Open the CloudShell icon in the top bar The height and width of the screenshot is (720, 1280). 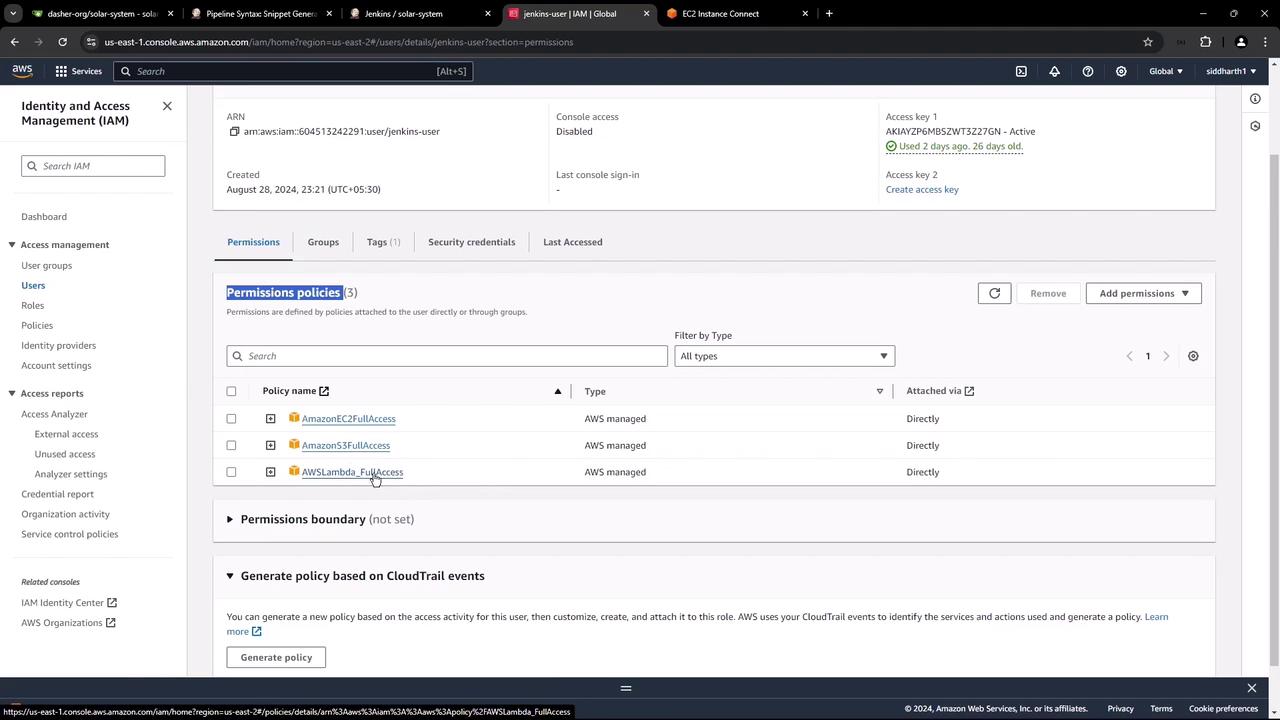tap(1021, 71)
